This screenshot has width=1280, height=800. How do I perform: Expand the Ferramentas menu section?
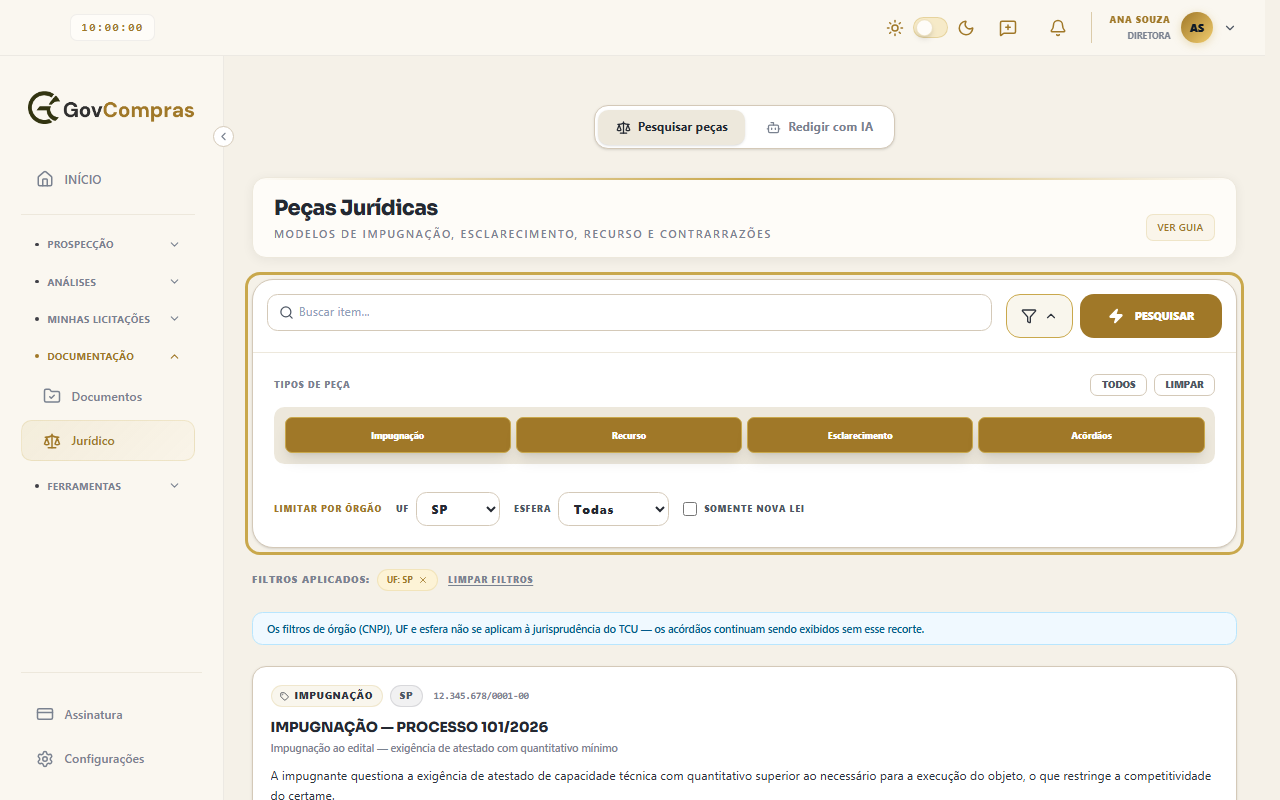click(x=108, y=486)
